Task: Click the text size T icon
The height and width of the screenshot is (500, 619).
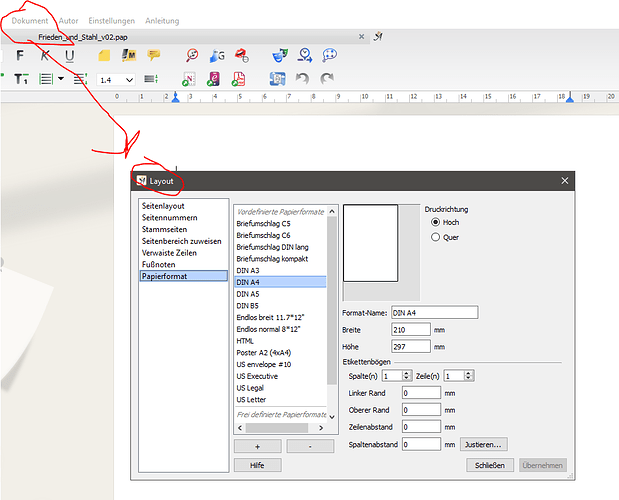Action: [21, 79]
